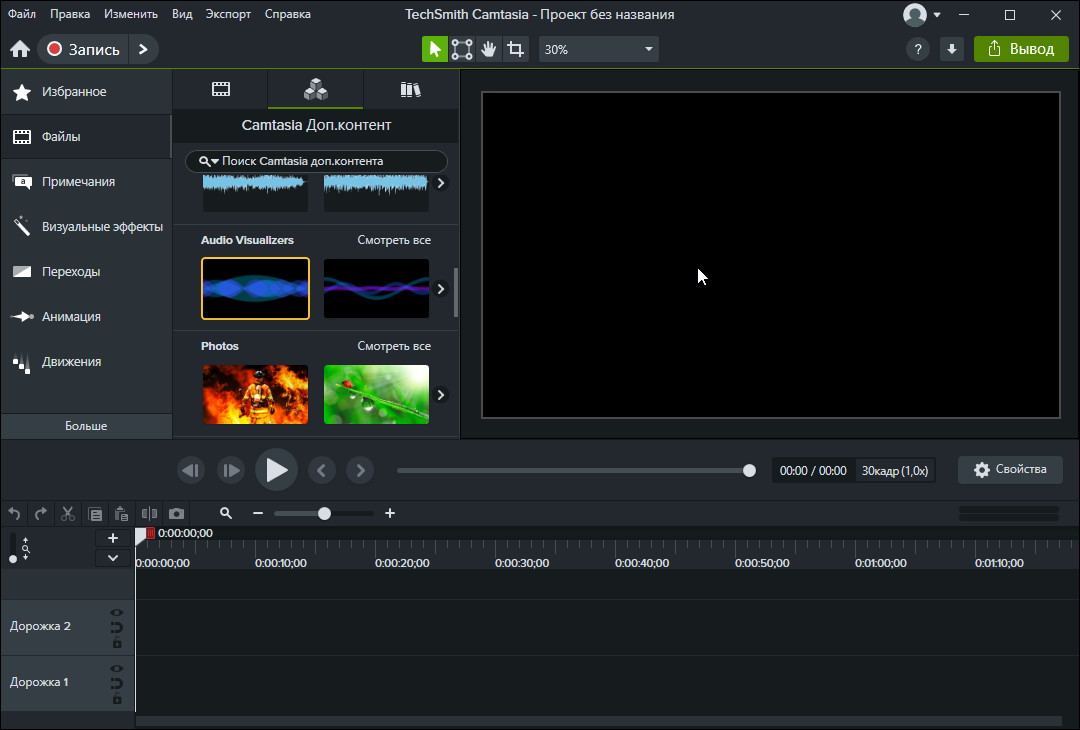Lock Дорожка 2

click(x=116, y=643)
